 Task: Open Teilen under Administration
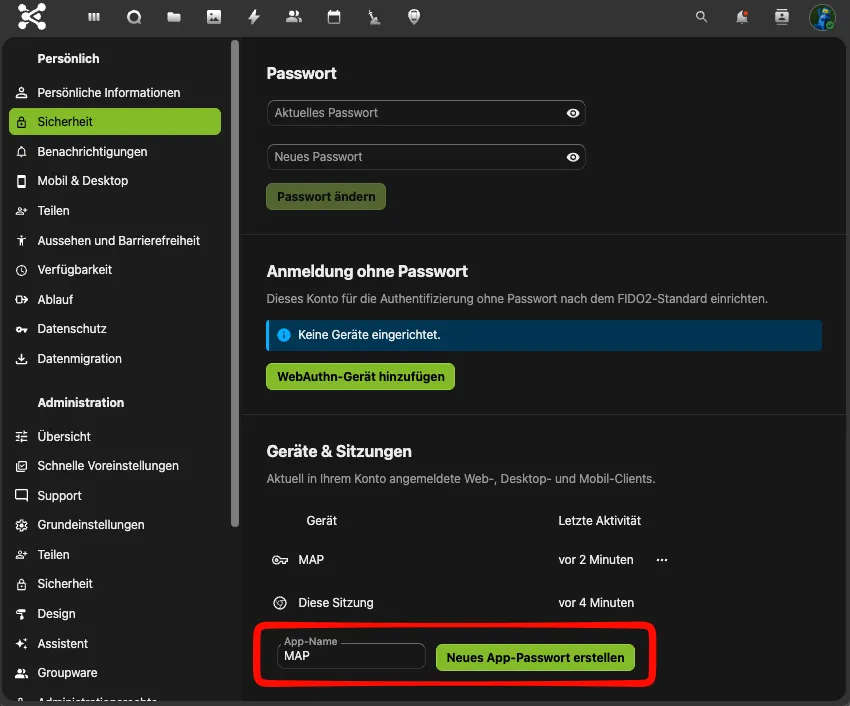[115, 555]
